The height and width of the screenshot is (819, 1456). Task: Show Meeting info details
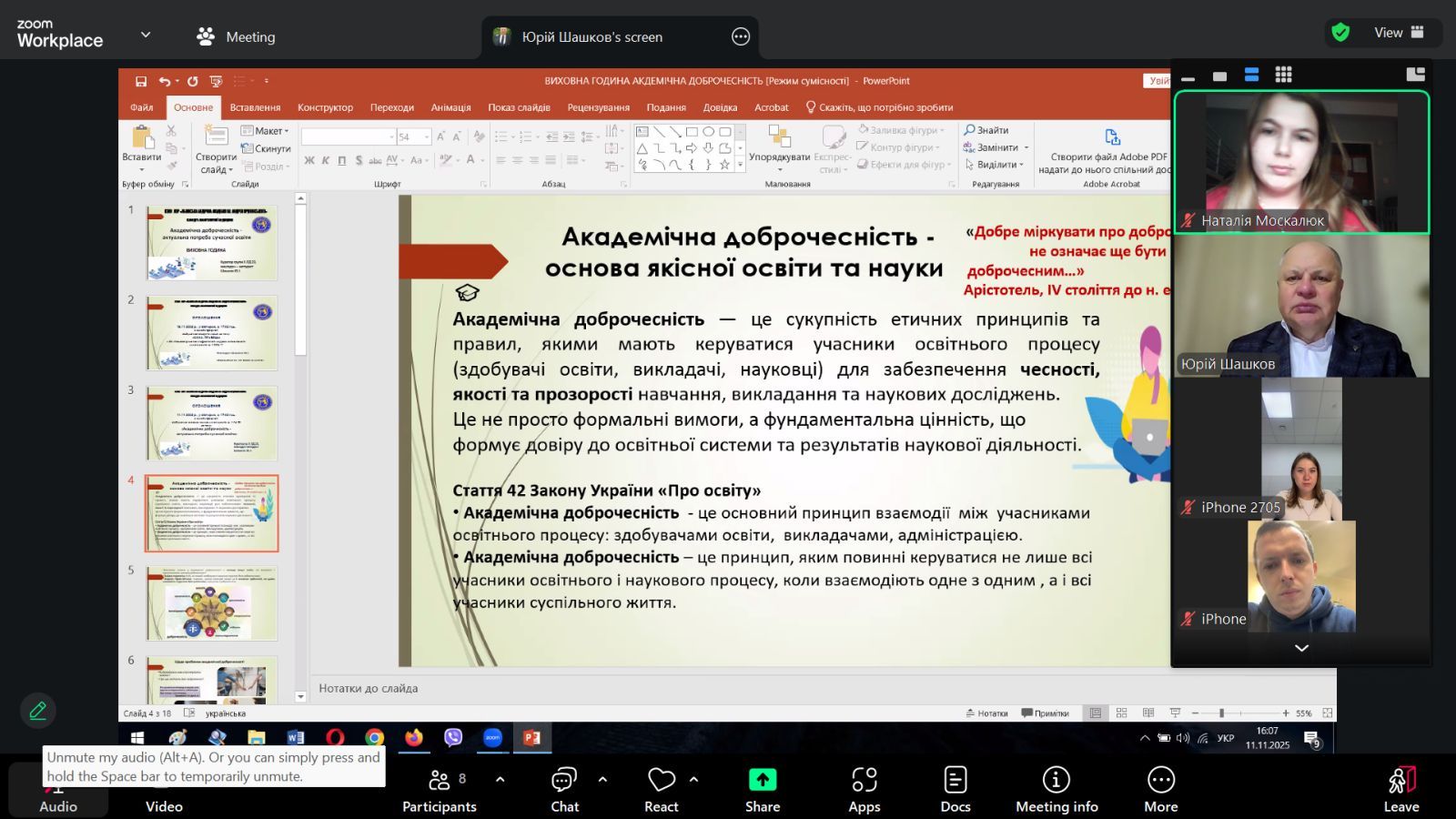pyautogui.click(x=1056, y=788)
